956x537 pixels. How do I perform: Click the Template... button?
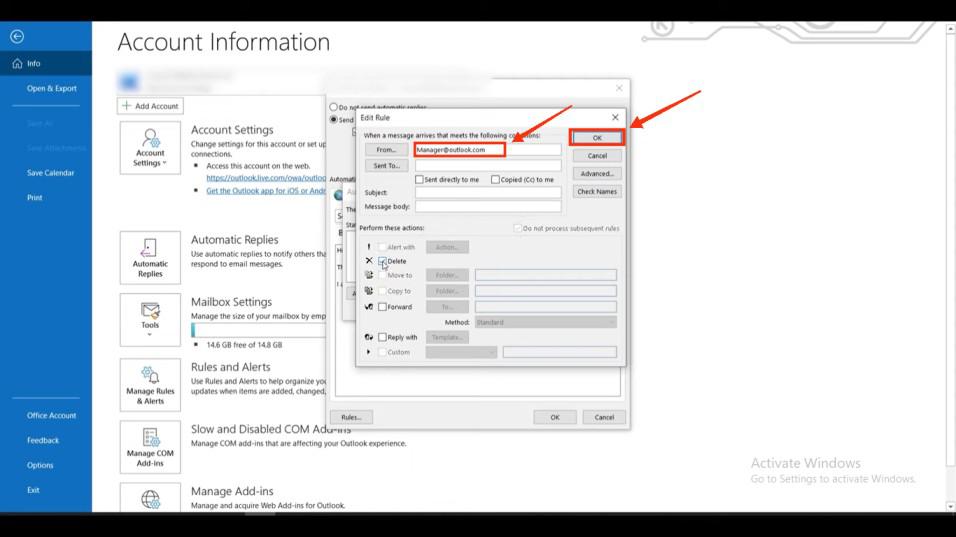coord(448,337)
